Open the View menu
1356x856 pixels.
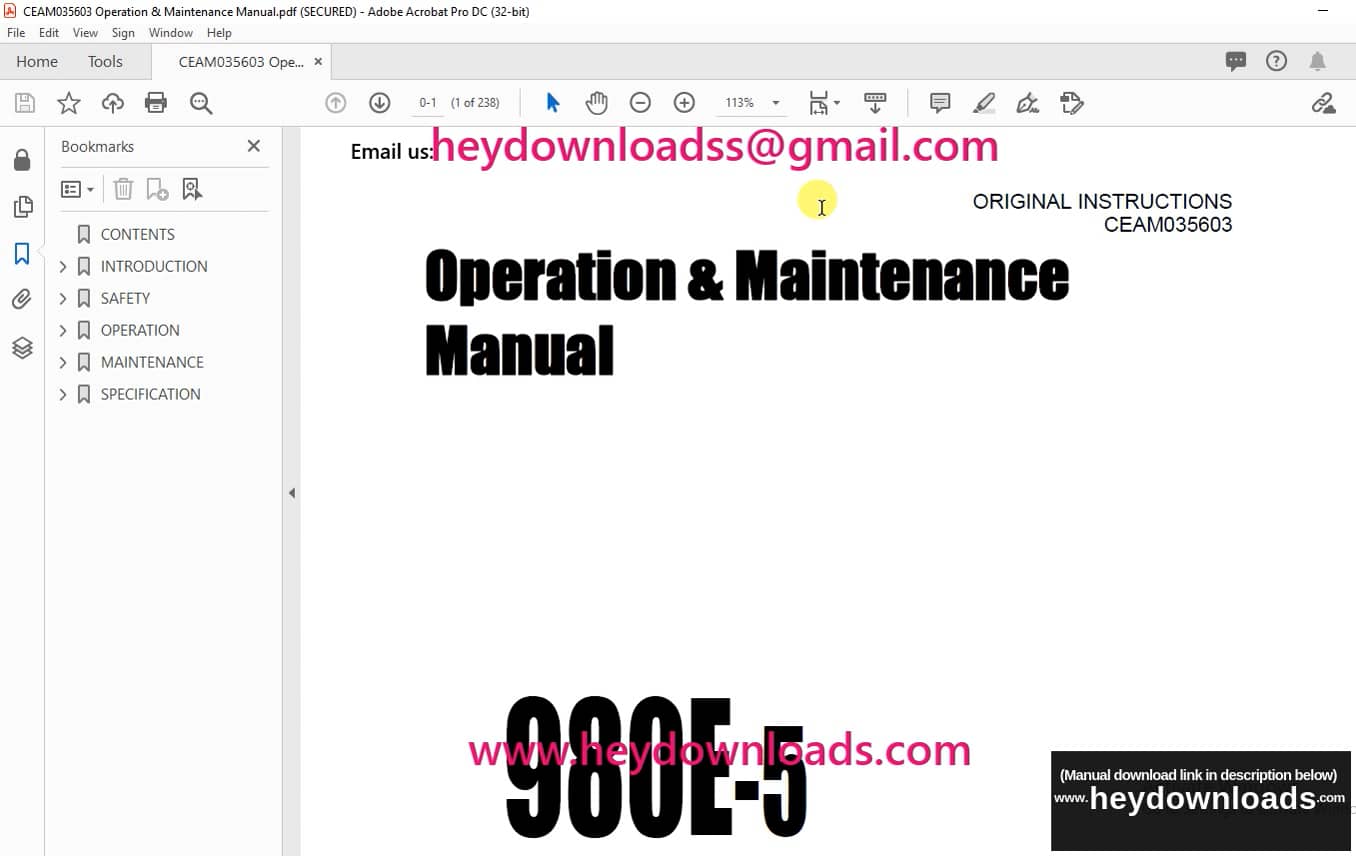click(x=85, y=33)
